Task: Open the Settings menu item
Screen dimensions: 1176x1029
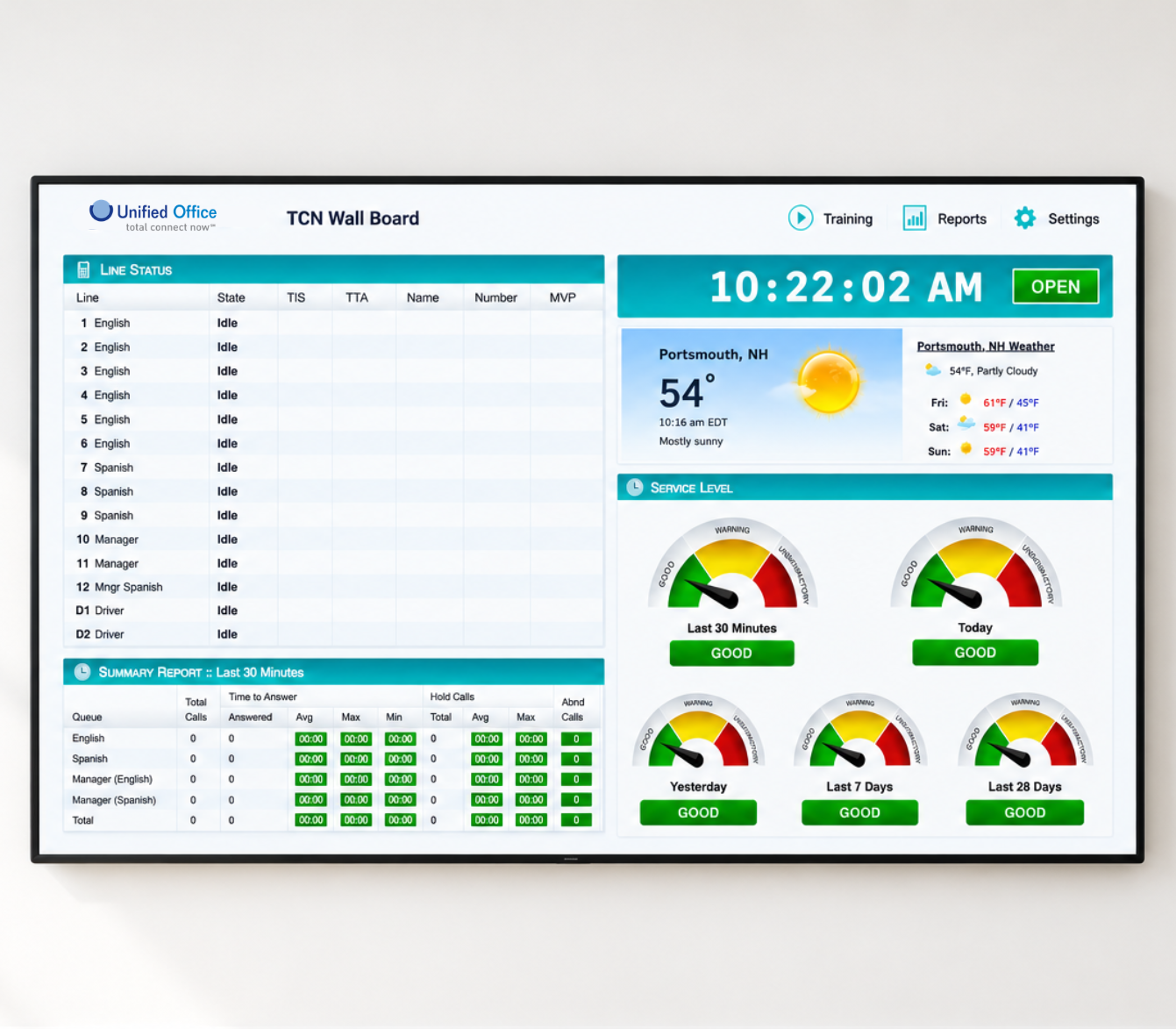Action: click(x=1073, y=219)
